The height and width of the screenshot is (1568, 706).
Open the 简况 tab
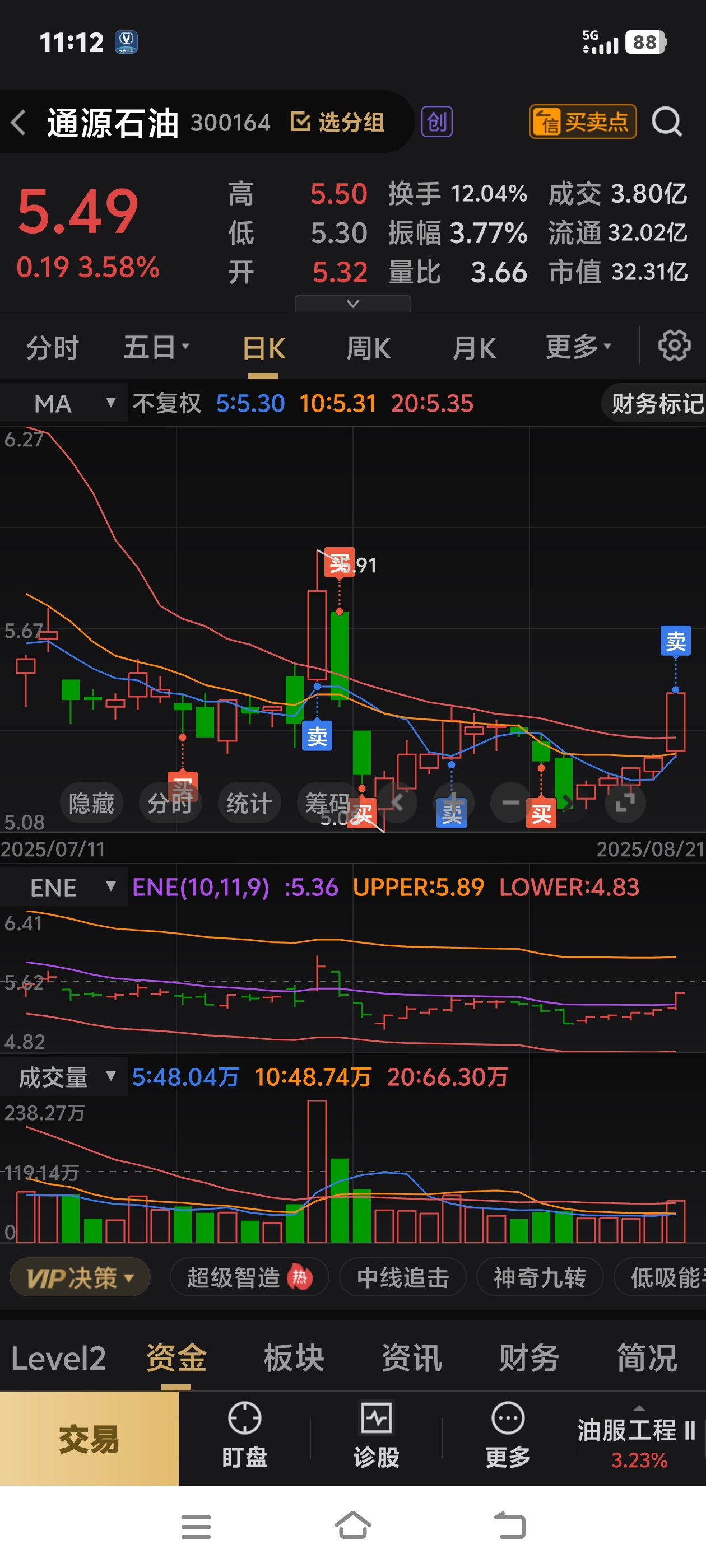646,1359
